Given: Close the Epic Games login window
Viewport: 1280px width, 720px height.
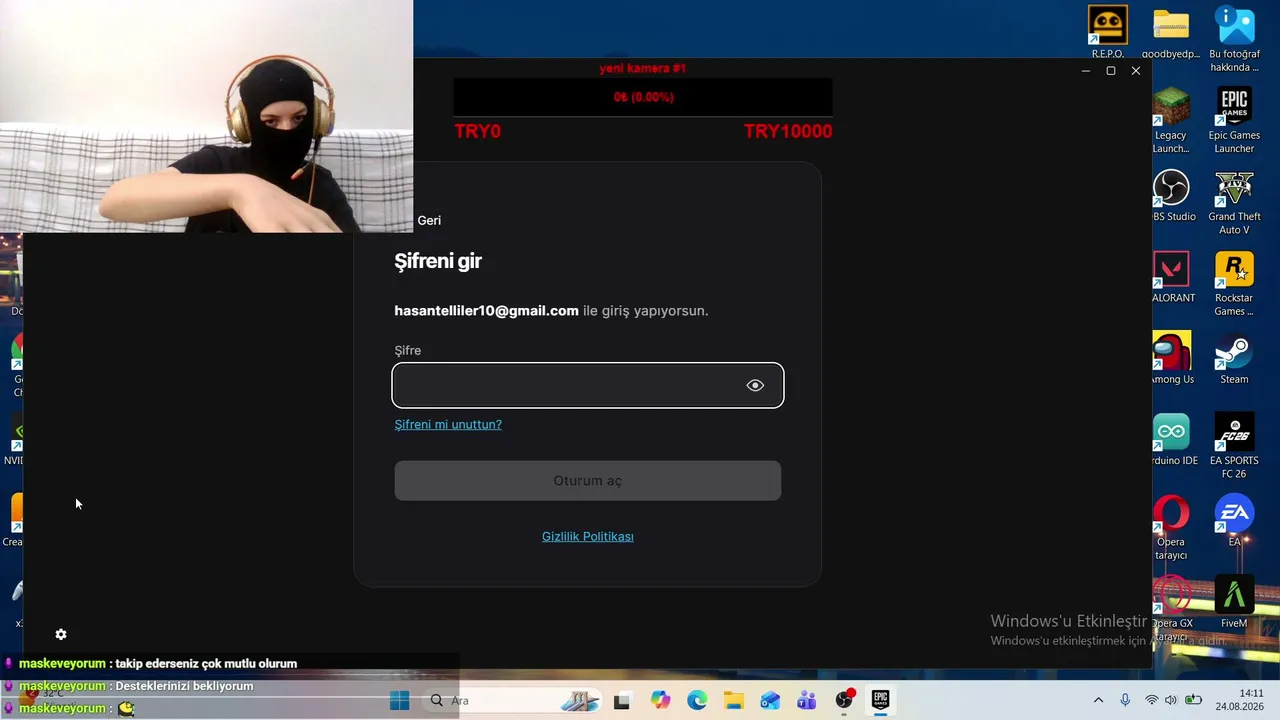Looking at the screenshot, I should (1136, 71).
